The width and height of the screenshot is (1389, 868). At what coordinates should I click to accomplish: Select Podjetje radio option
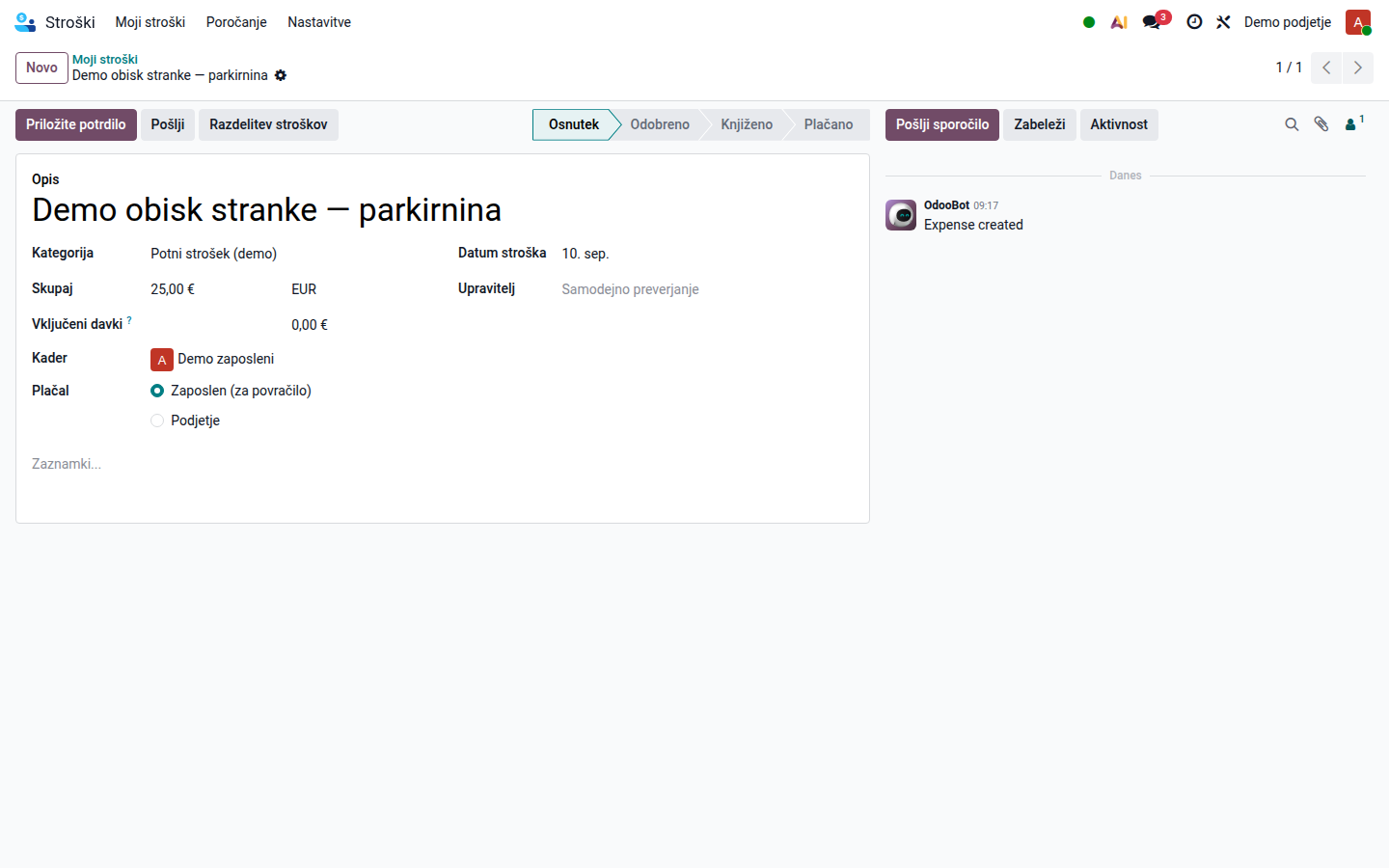point(157,420)
